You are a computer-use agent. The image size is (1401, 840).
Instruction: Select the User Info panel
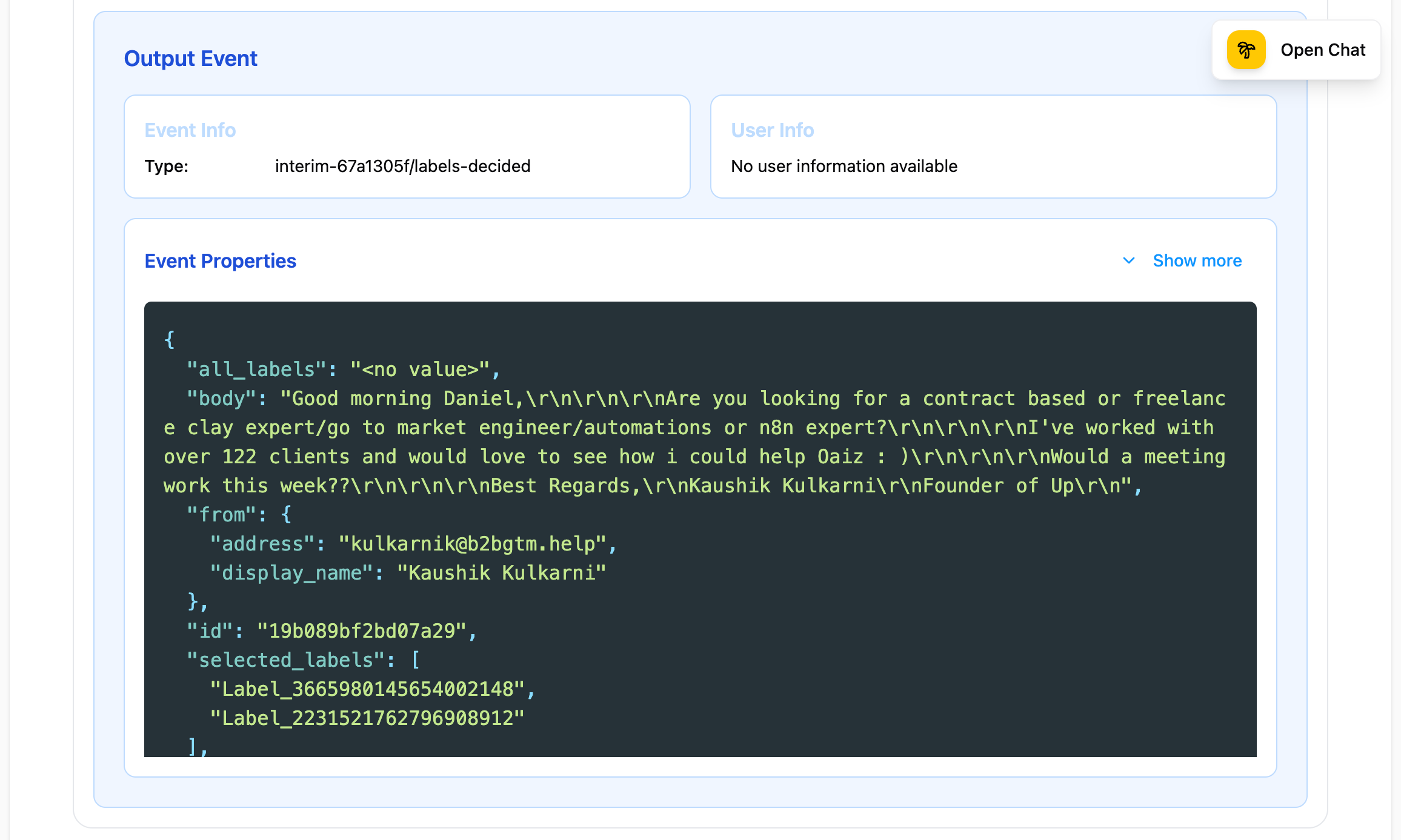(x=994, y=147)
